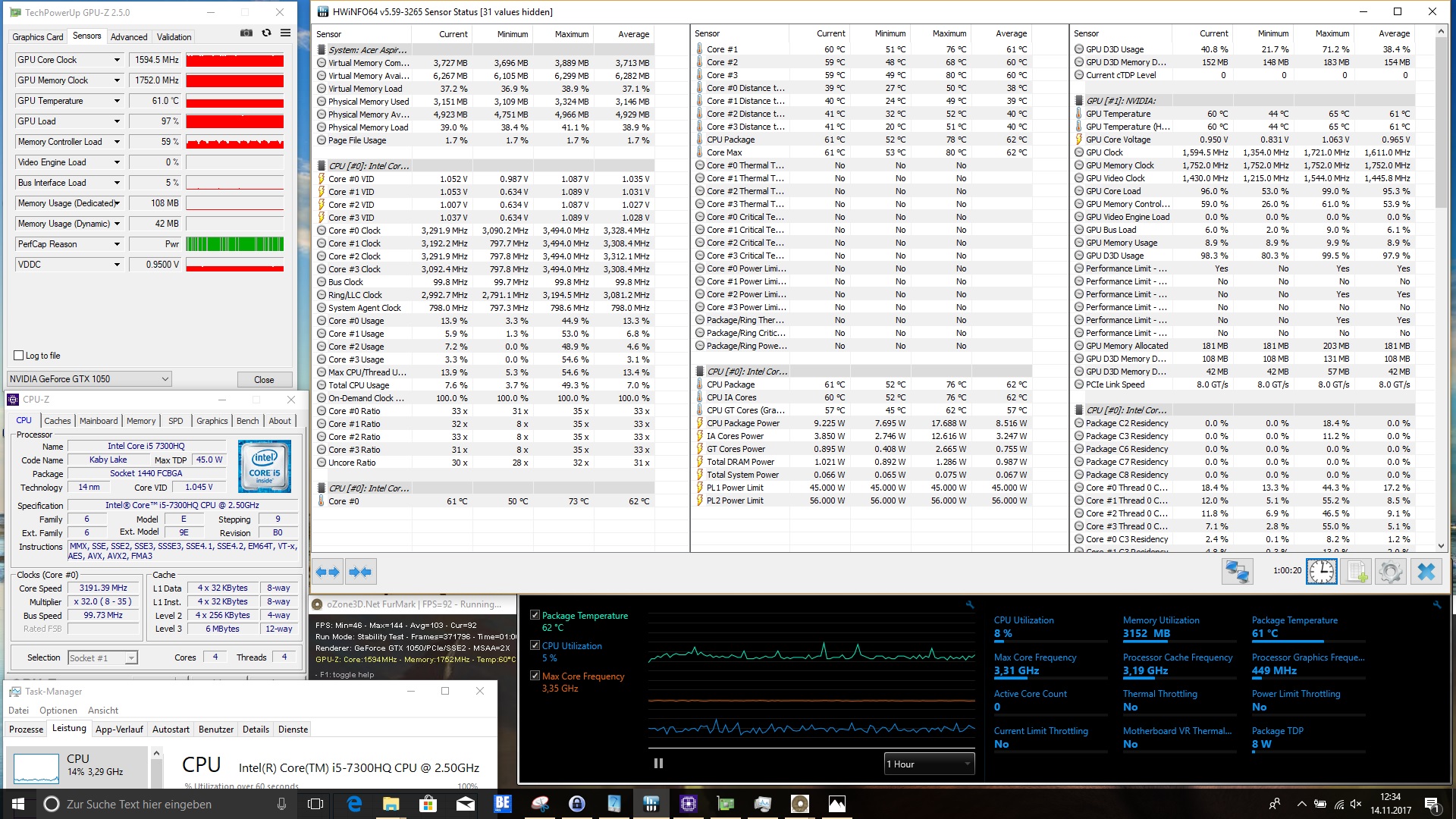Image resolution: width=1456 pixels, height=819 pixels.
Task: Open the 1 Hour time range dropdown
Action: click(x=929, y=764)
